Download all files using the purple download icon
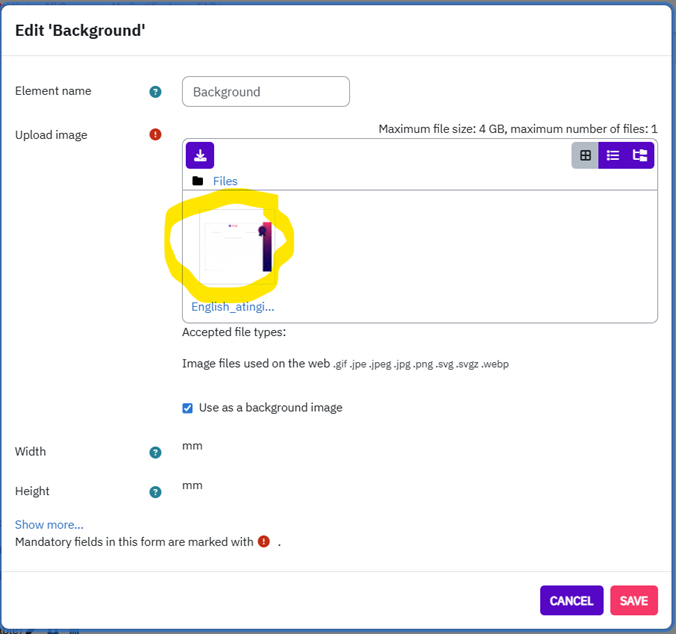Image resolution: width=676 pixels, height=634 pixels. click(200, 155)
